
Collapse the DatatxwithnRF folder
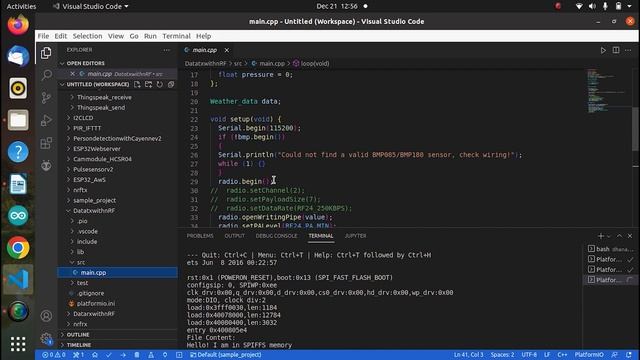click(x=118, y=211)
